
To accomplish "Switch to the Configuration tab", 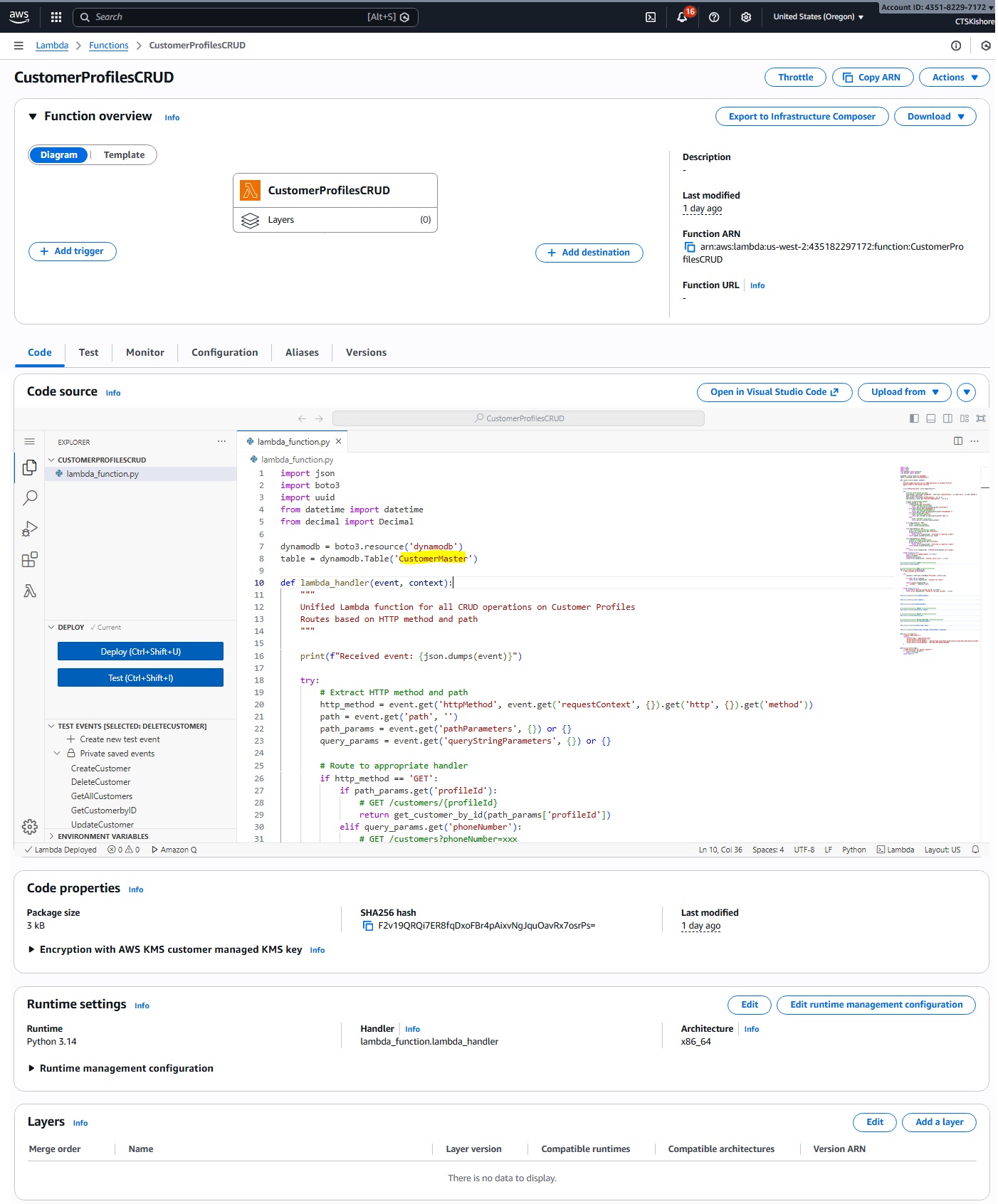I will pyautogui.click(x=224, y=352).
